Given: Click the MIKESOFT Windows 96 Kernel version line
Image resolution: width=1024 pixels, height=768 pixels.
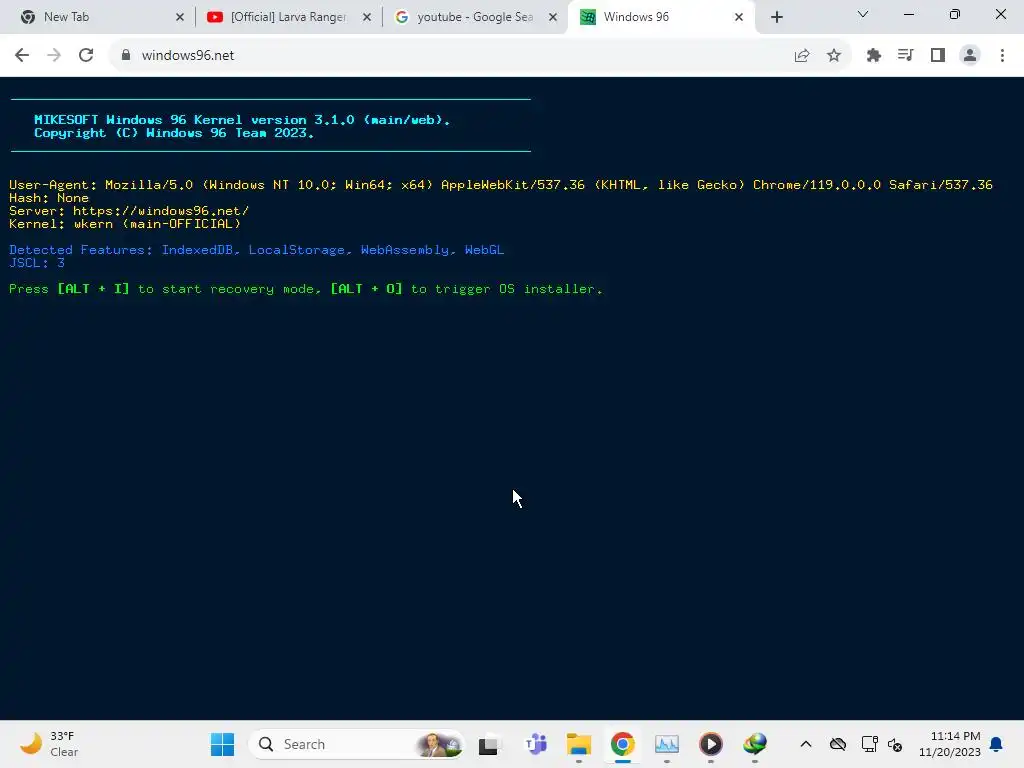Looking at the screenshot, I should 242,120.
